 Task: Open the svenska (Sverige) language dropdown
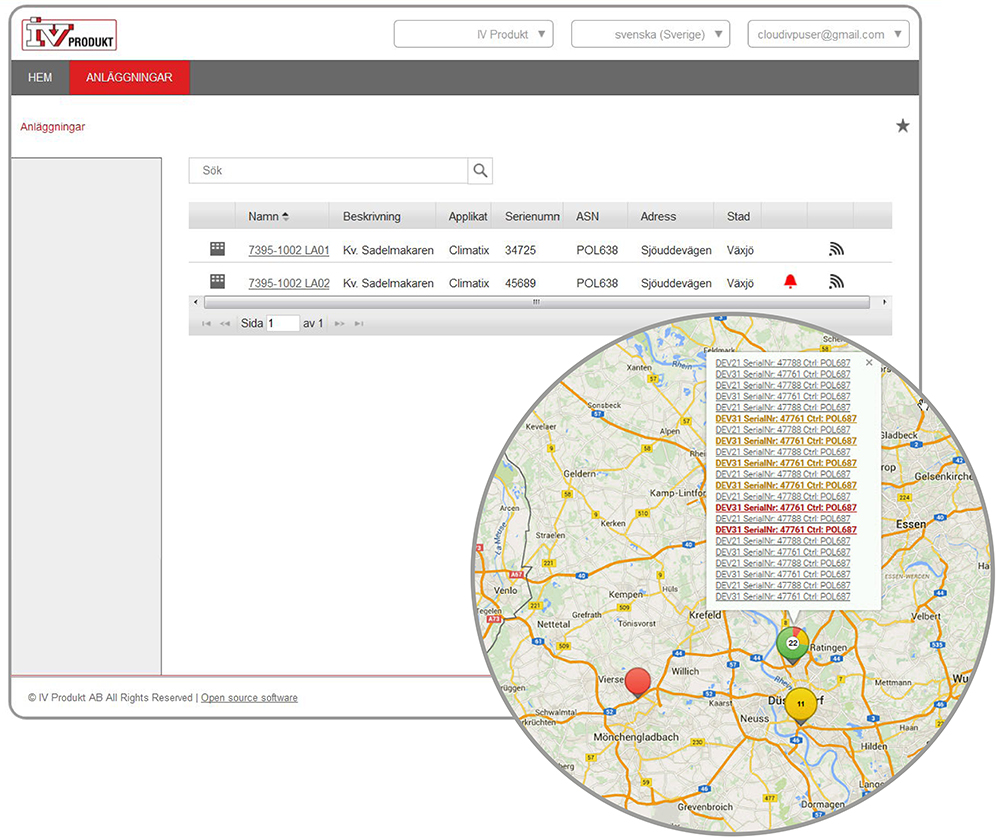(651, 34)
